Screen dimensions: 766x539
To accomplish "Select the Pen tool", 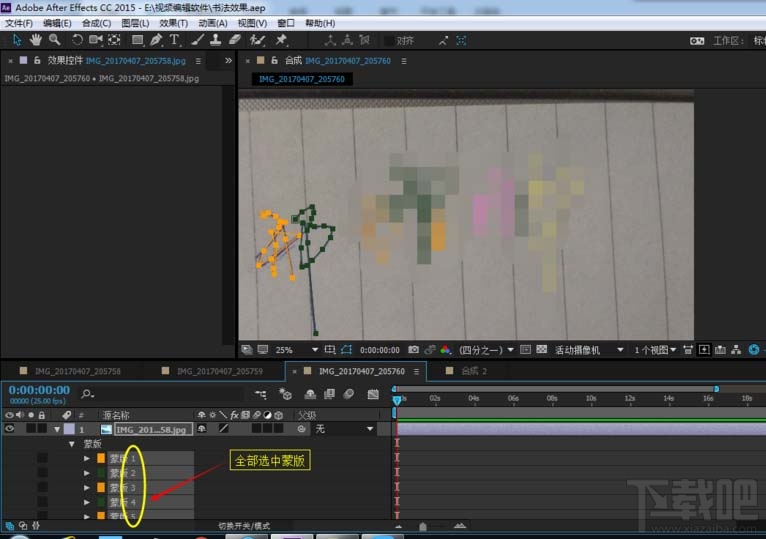I will point(155,40).
